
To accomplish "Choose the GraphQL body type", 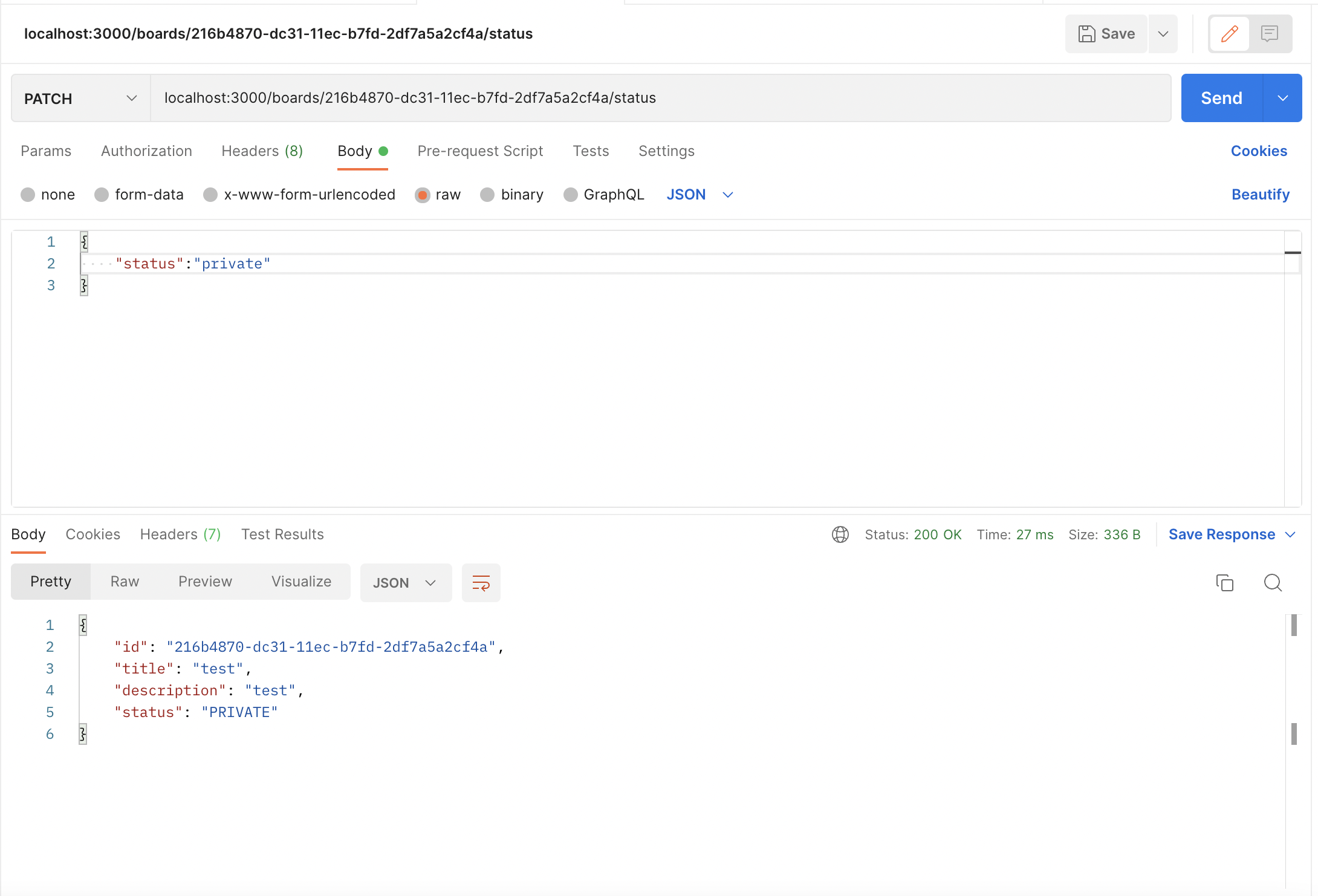I will click(570, 195).
